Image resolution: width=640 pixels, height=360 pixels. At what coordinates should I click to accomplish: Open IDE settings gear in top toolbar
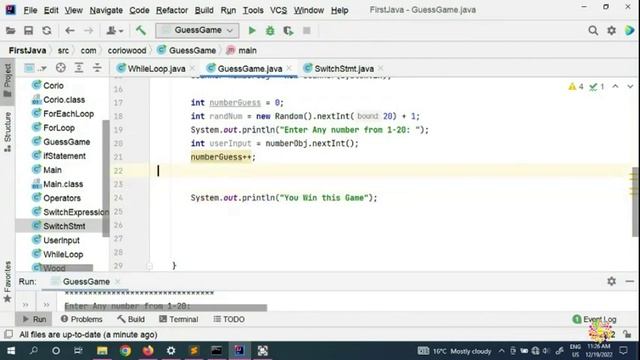coord(611,31)
